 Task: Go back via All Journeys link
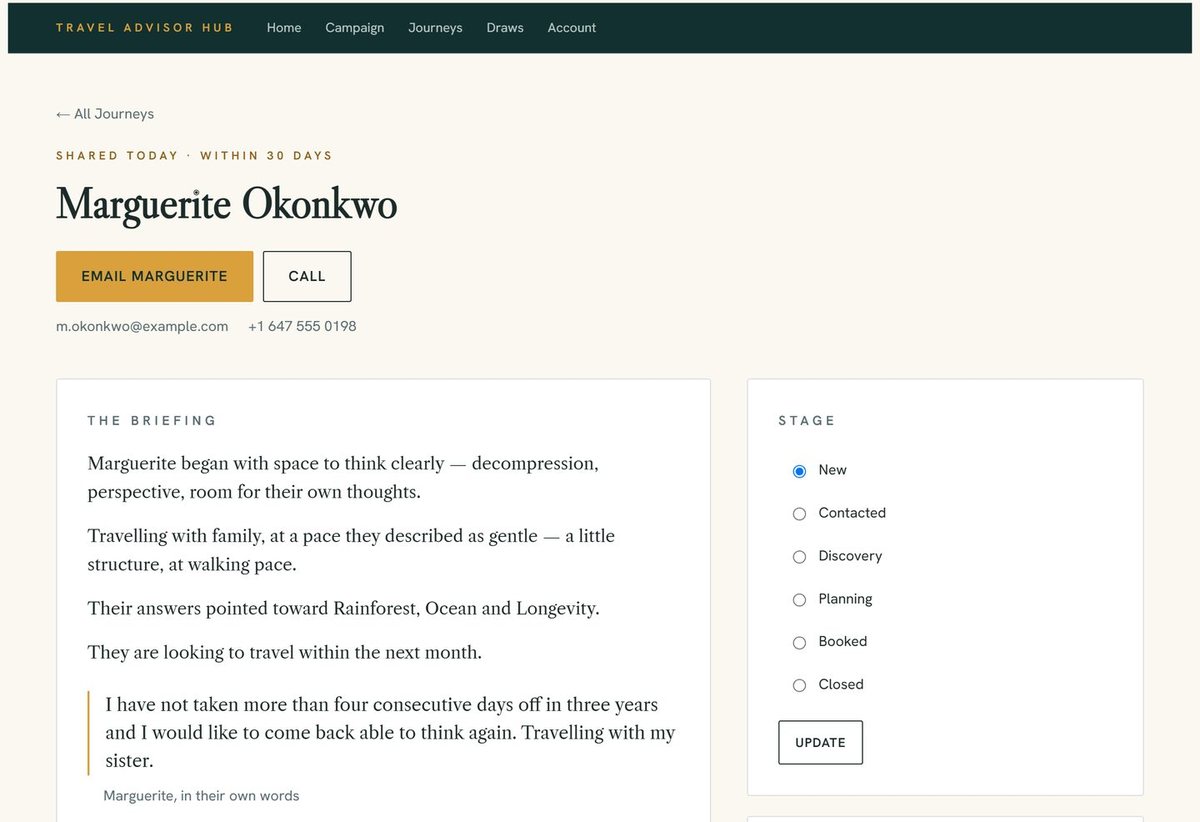[x=105, y=114]
